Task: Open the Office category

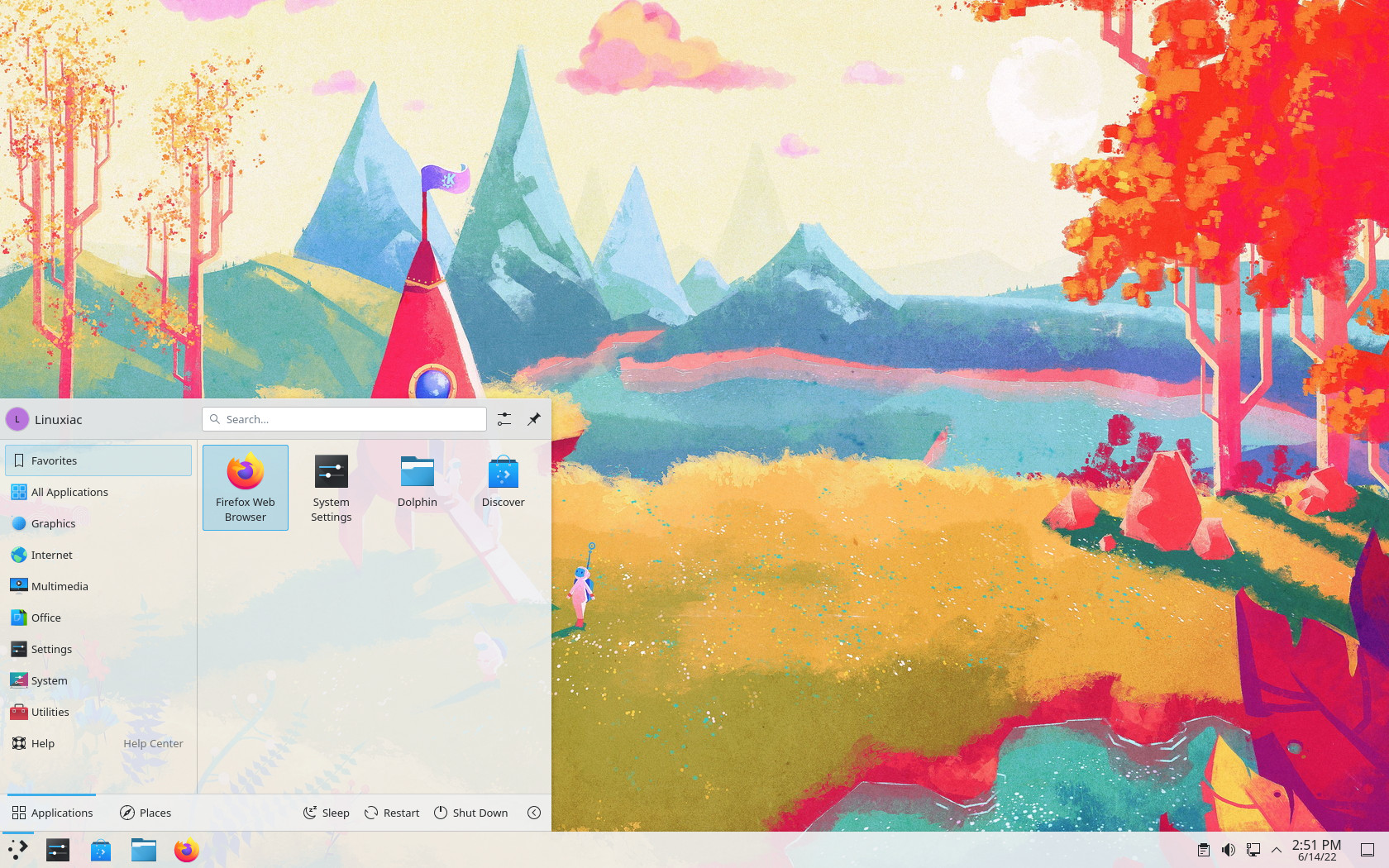Action: (98, 618)
